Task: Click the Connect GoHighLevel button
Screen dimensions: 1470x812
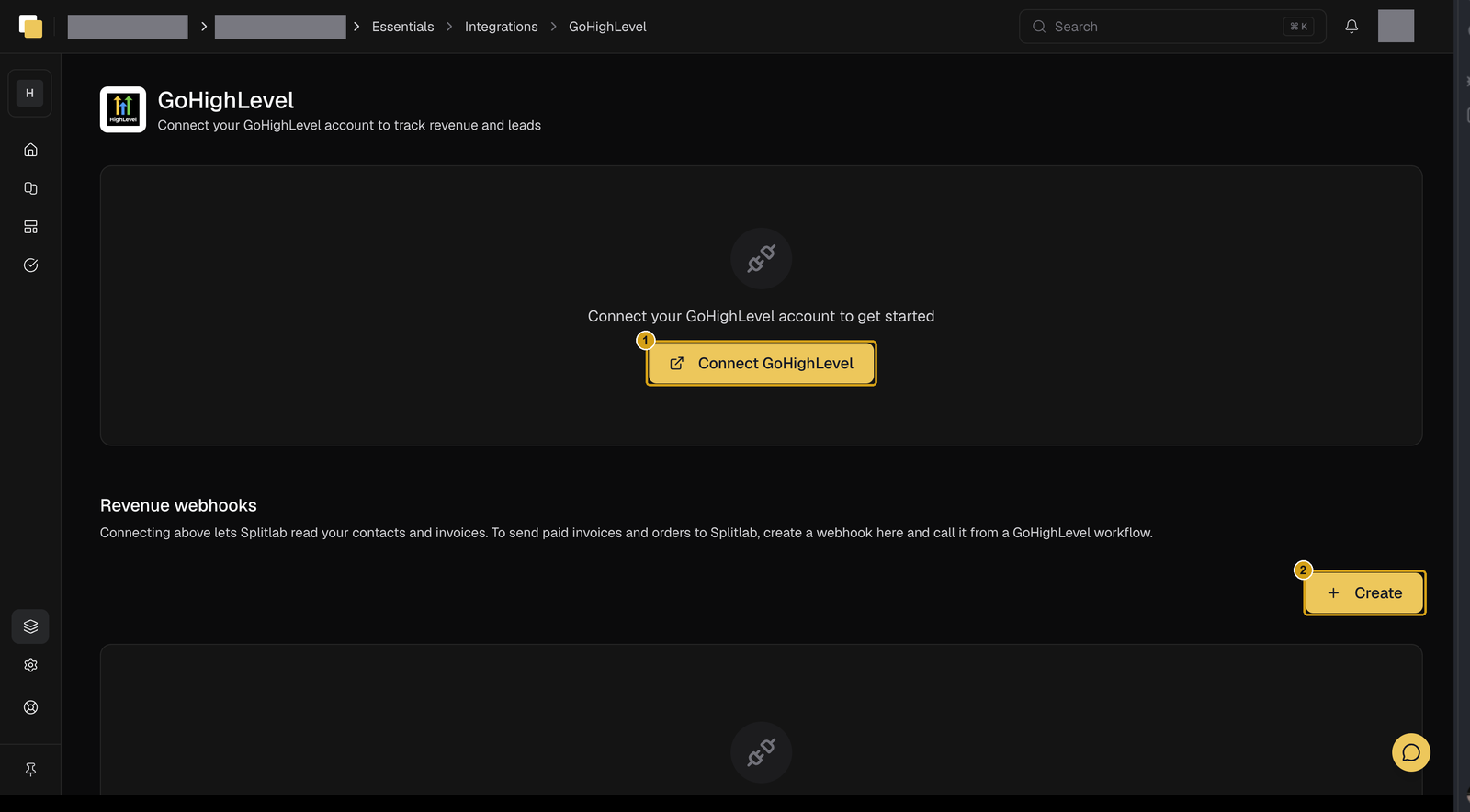Action: (x=762, y=364)
